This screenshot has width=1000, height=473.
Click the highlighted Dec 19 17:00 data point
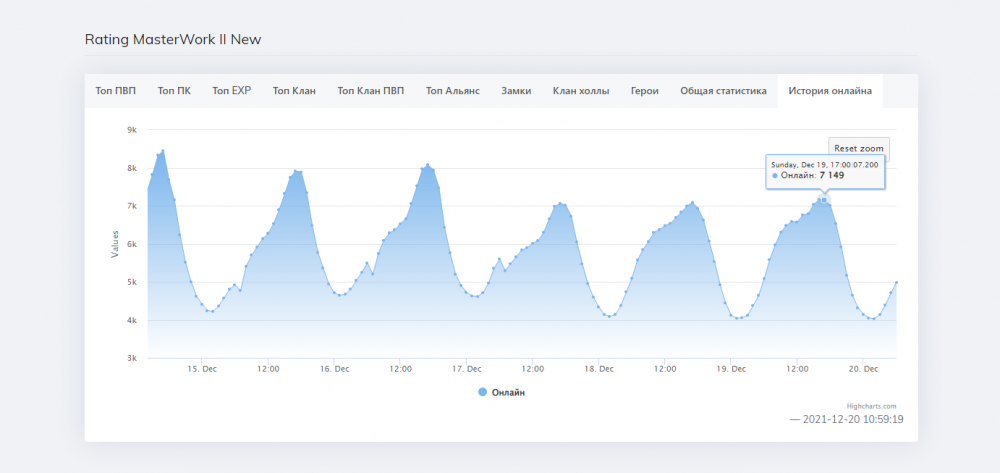pos(824,199)
